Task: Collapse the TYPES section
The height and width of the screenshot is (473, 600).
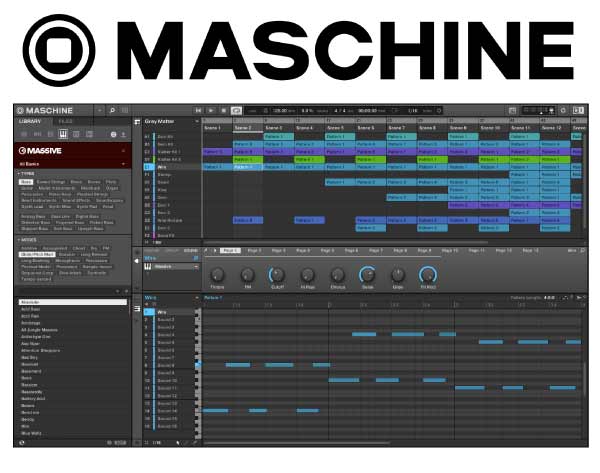Action: tap(25, 174)
